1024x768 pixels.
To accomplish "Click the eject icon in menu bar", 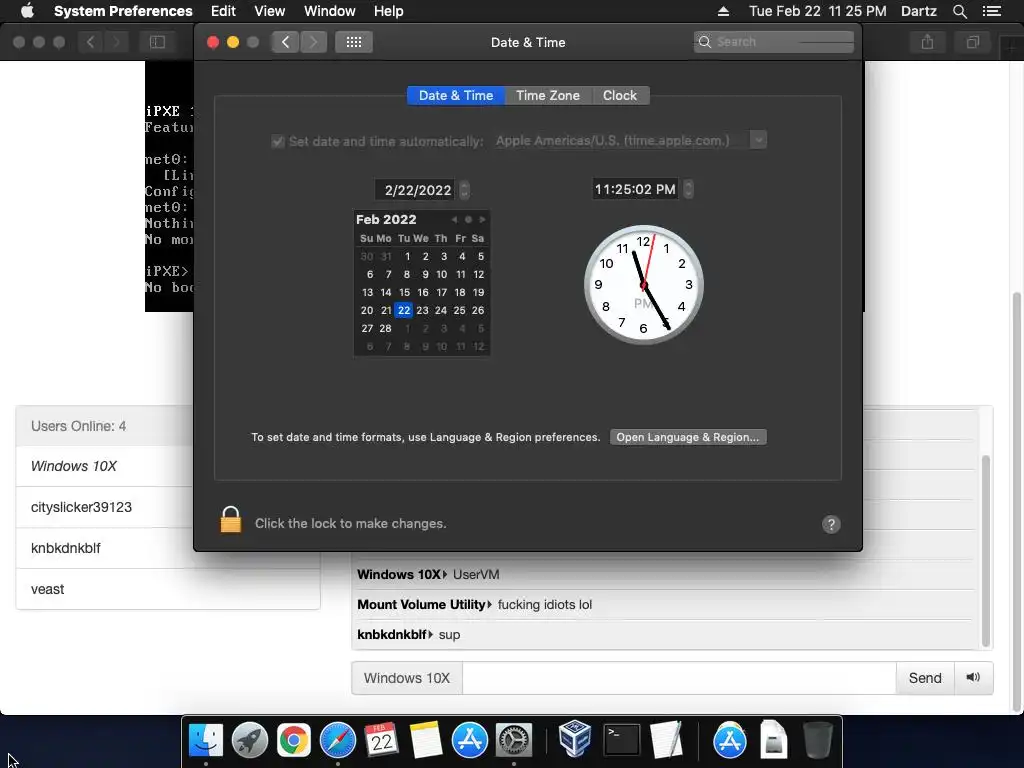I will (723, 11).
